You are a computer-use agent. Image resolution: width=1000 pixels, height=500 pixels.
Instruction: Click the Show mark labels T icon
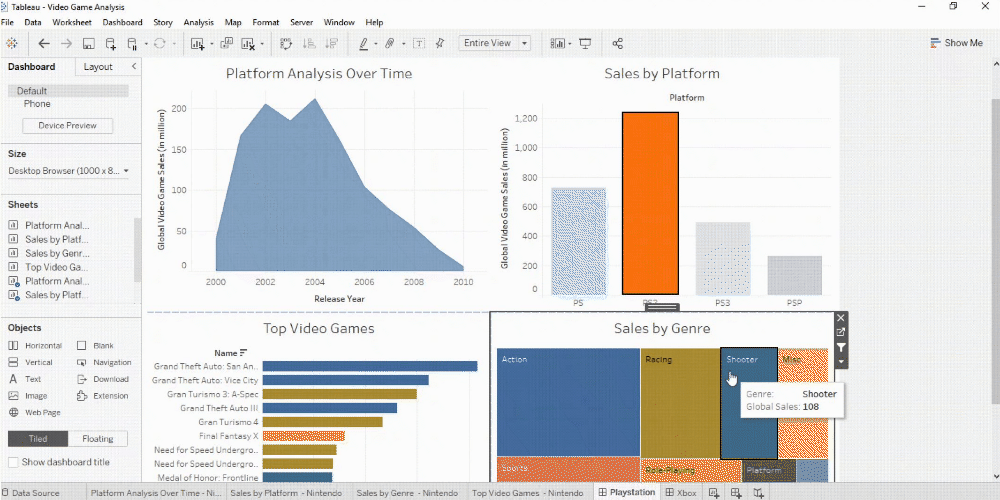[419, 43]
